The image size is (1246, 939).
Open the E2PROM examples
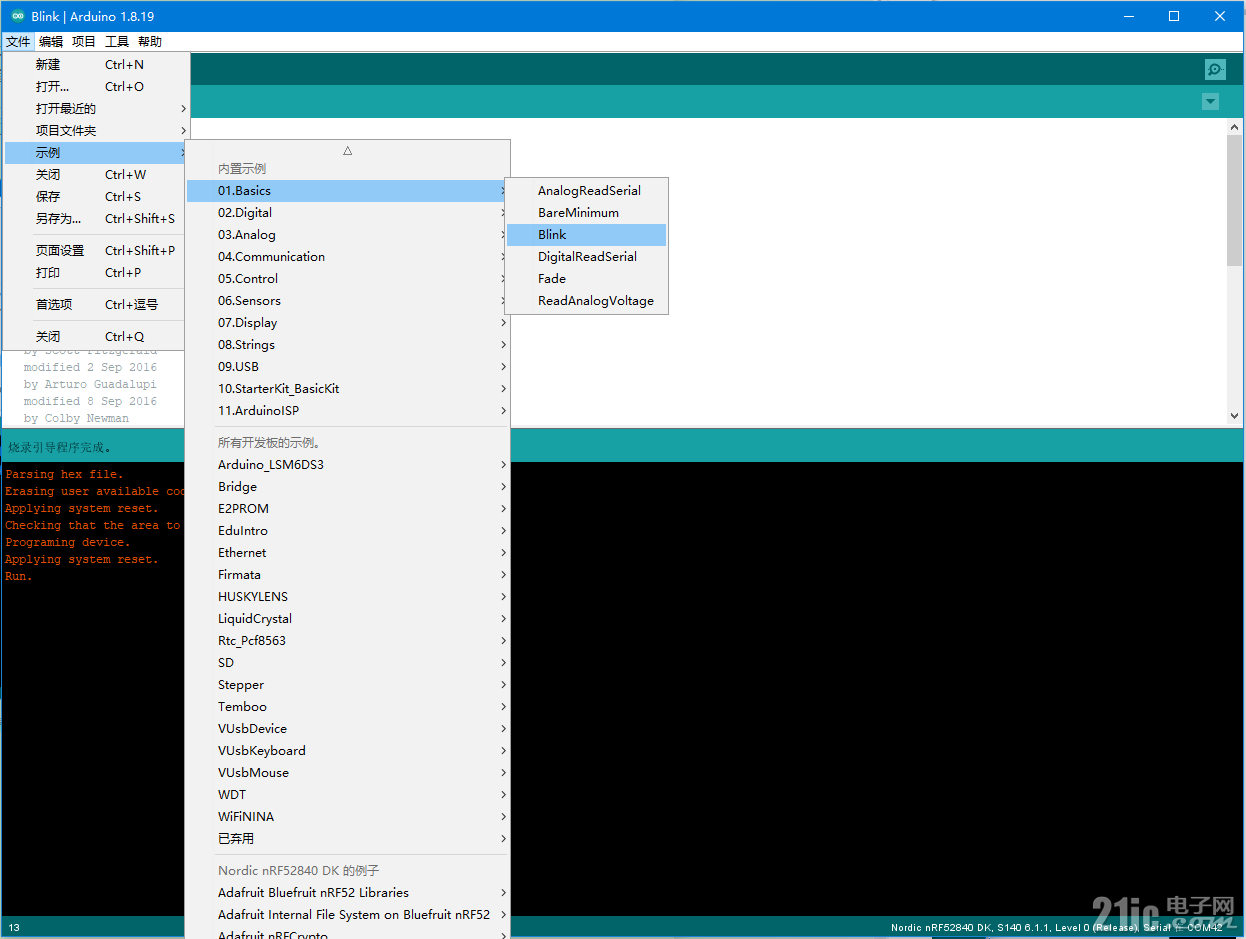(348, 508)
